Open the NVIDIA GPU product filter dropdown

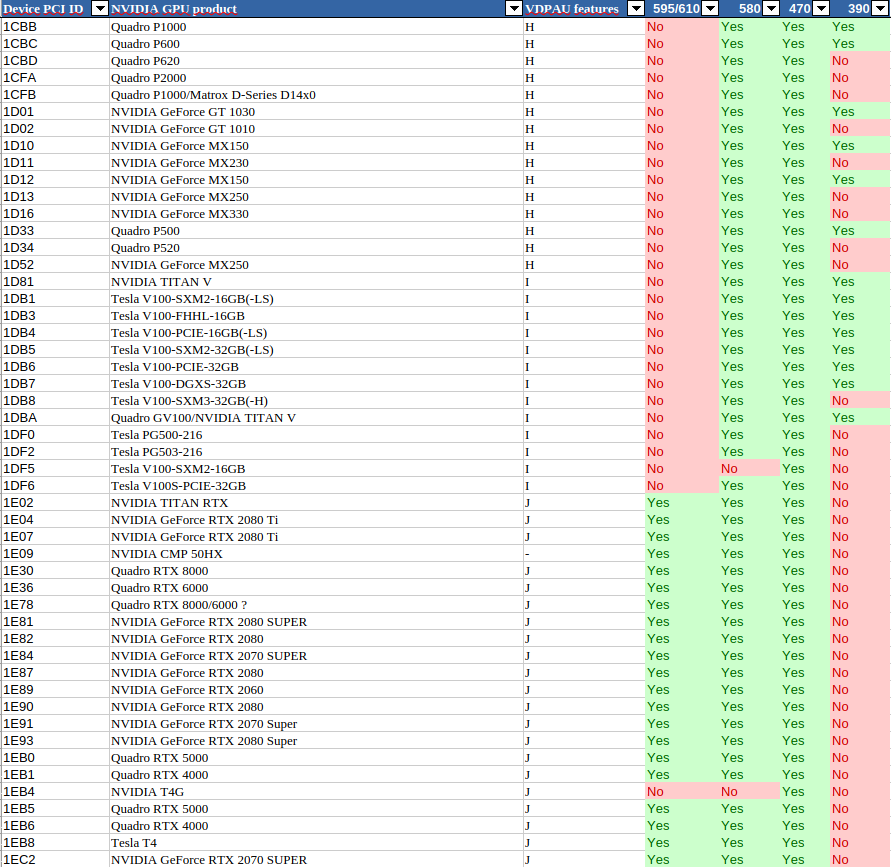tap(514, 8)
